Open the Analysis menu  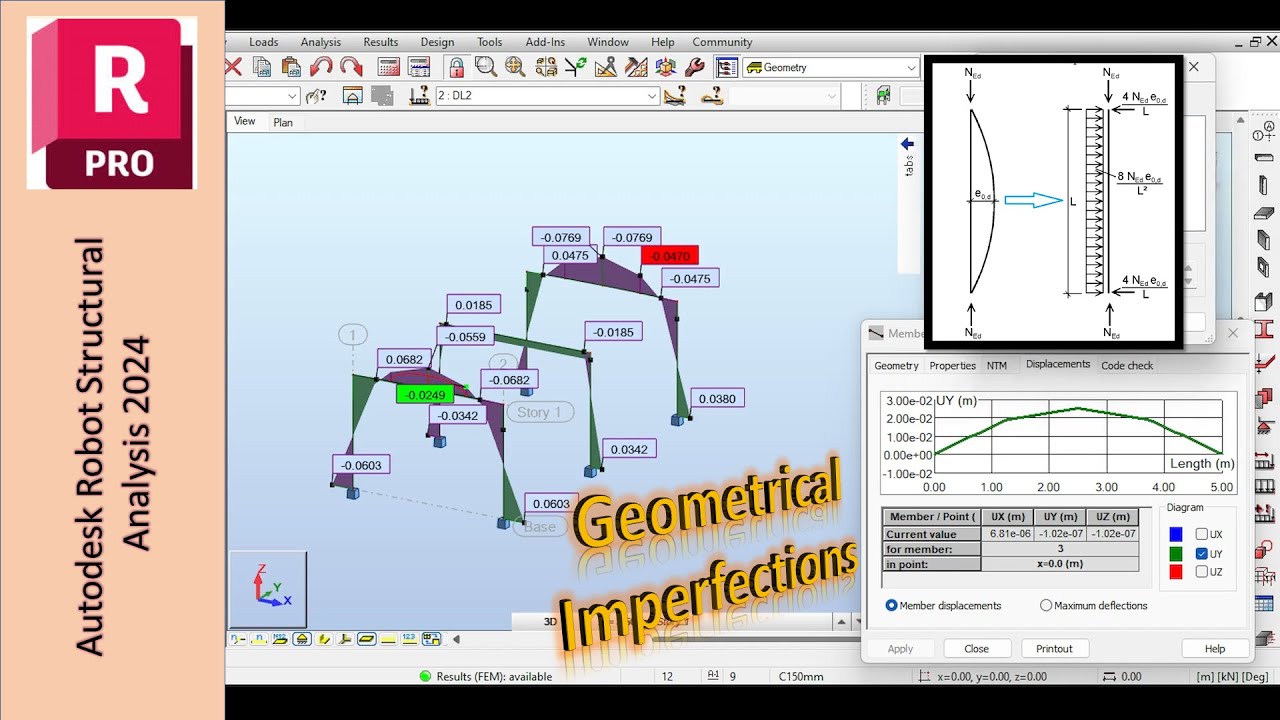click(321, 42)
